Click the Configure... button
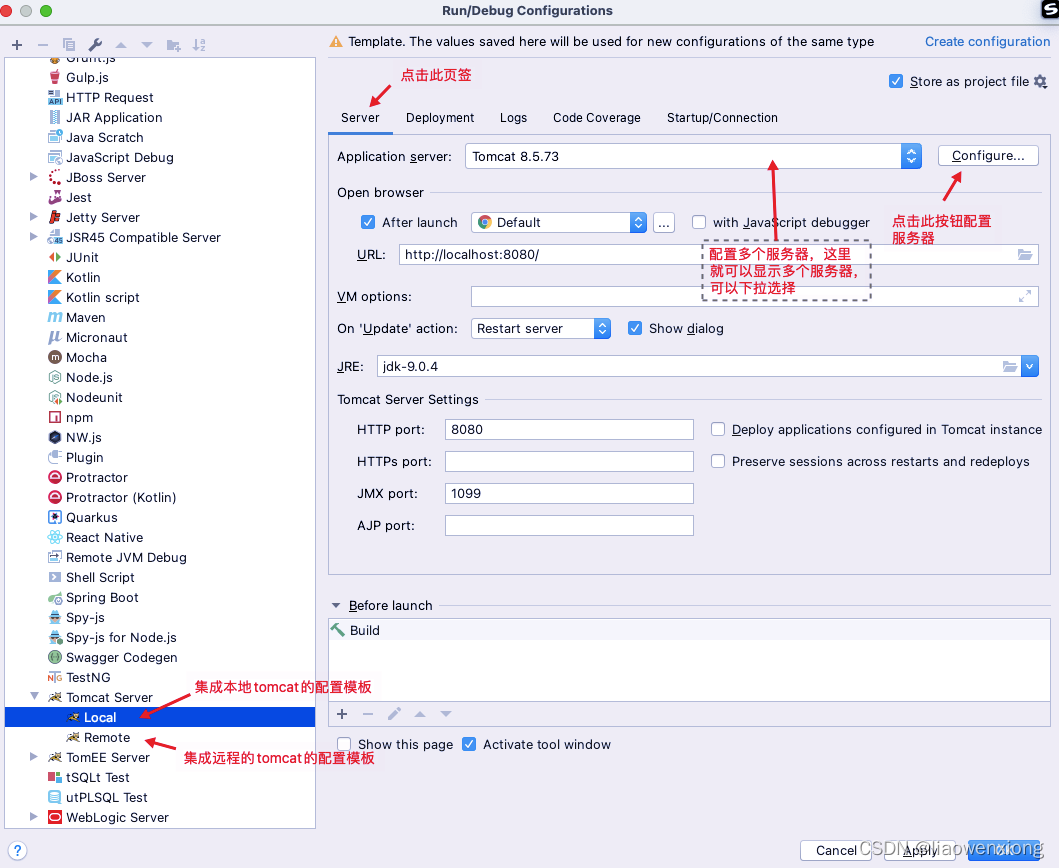 pyautogui.click(x=988, y=156)
